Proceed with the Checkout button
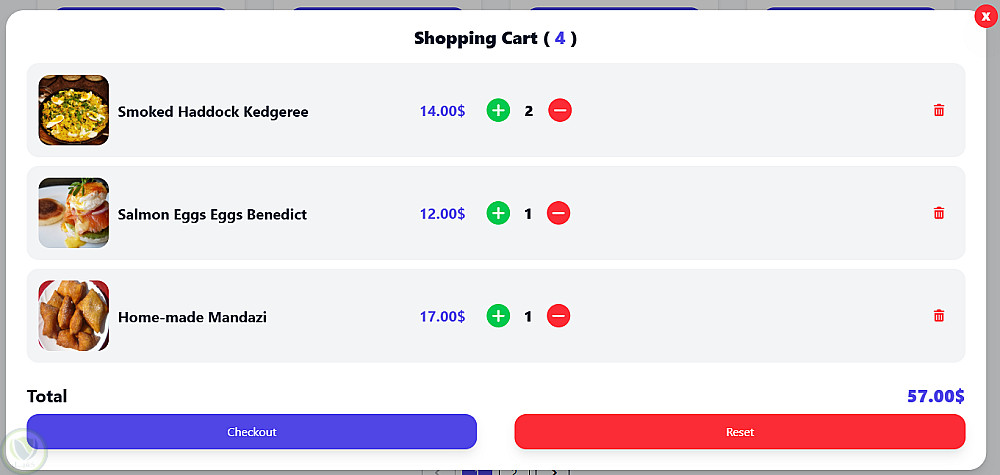This screenshot has width=1000, height=475. pos(252,432)
